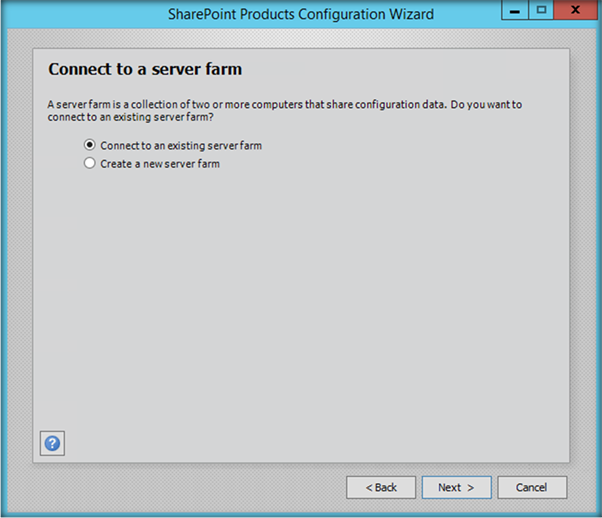Click the "Create a new server farm" label text

tap(160, 163)
